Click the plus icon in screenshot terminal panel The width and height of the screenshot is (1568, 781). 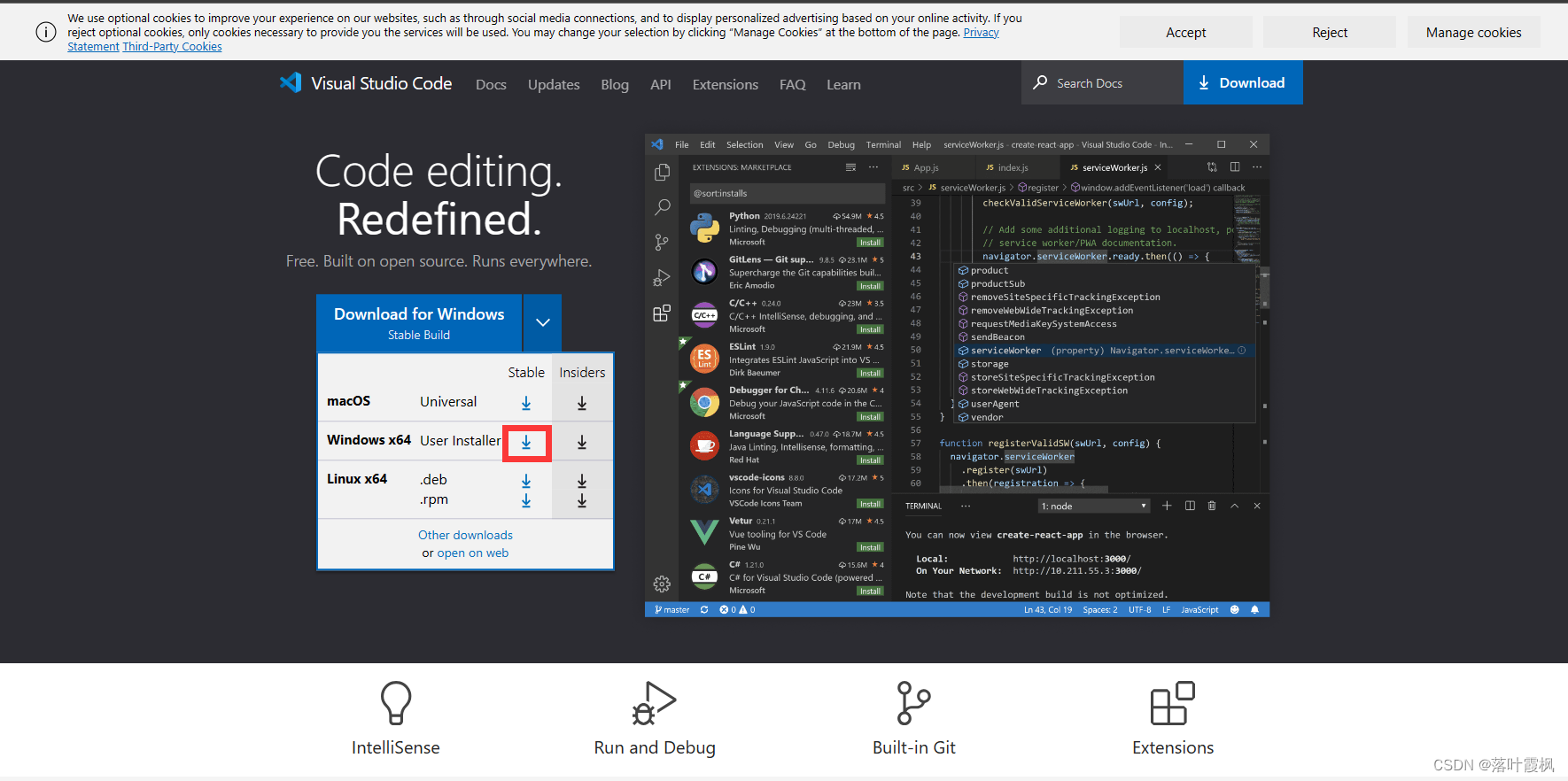[x=1167, y=506]
